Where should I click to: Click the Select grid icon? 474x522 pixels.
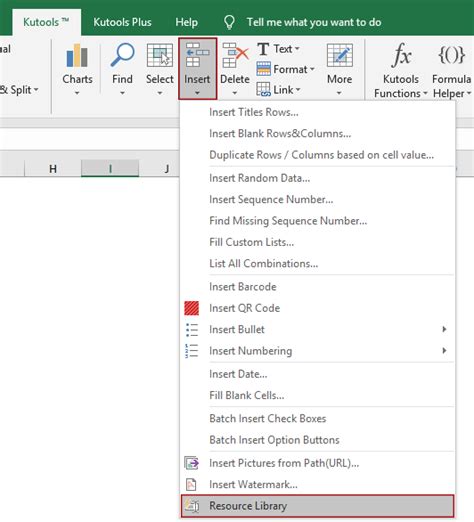point(160,55)
